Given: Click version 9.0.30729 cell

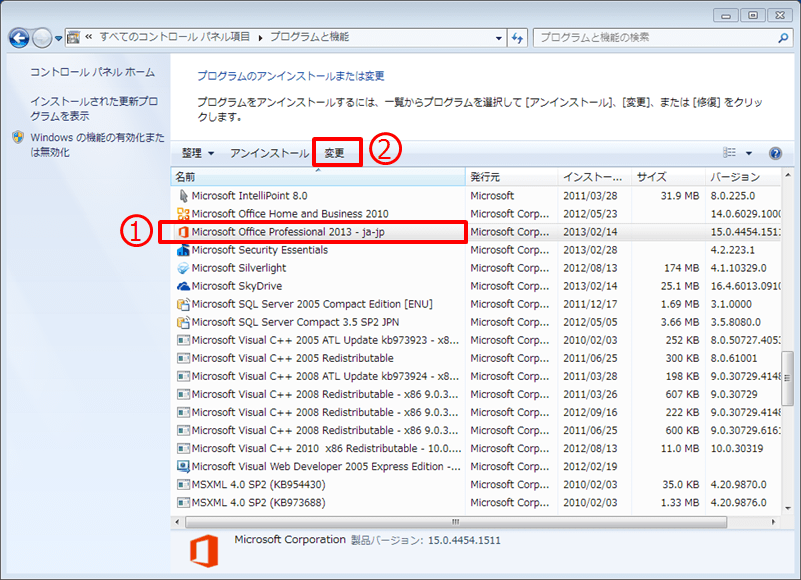Looking at the screenshot, I should click(734, 395).
